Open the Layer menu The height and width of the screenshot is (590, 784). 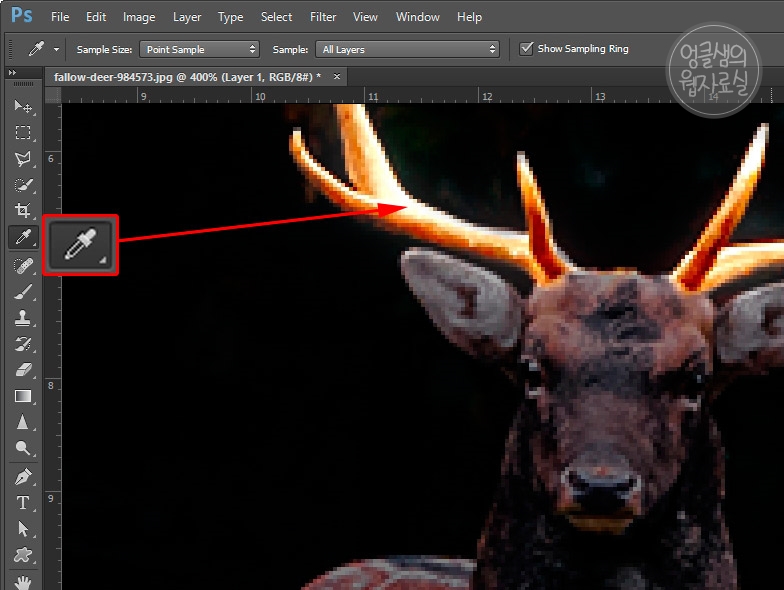(187, 17)
